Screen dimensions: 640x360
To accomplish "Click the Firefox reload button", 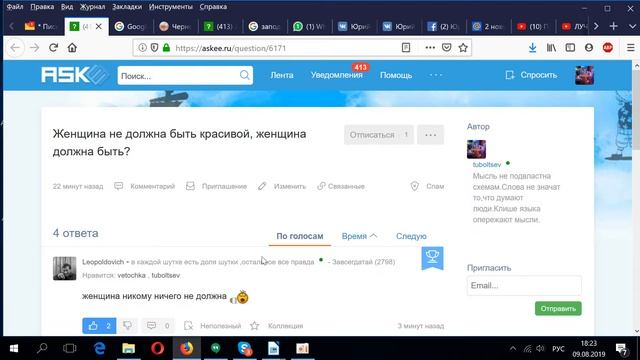I will coord(53,48).
